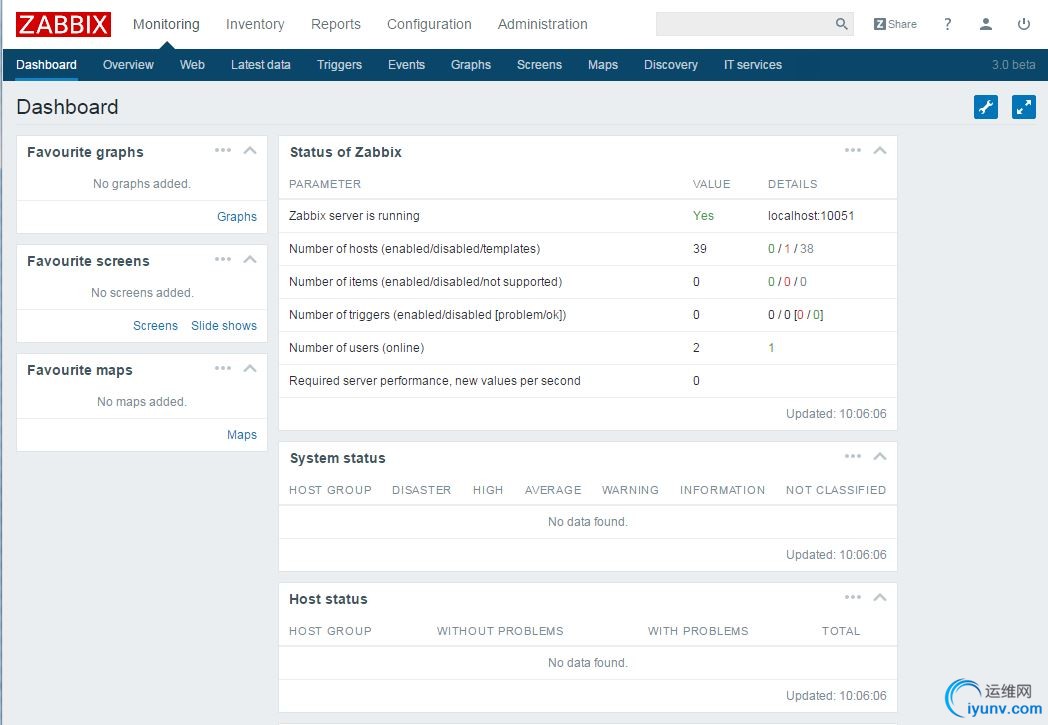Open the Zabbix Share link
This screenshot has width=1048, height=725.
895,24
